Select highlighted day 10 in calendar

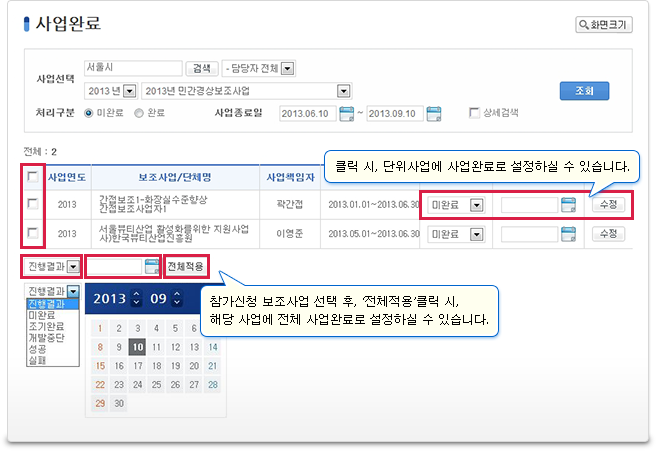(138, 347)
